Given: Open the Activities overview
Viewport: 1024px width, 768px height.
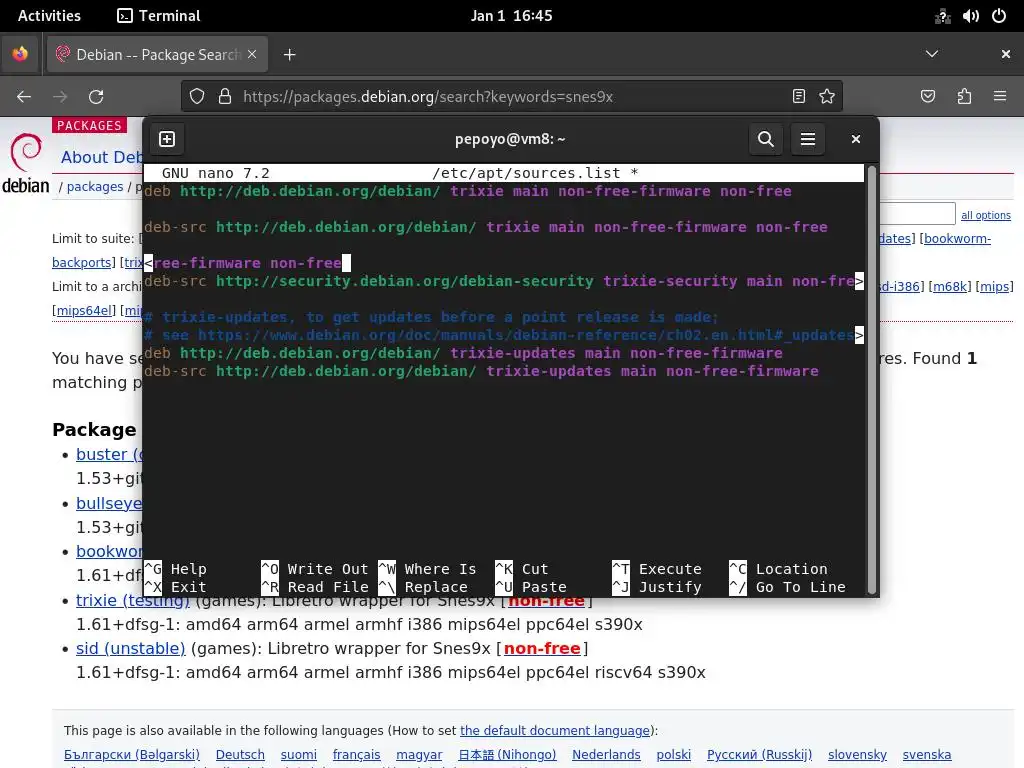Looking at the screenshot, I should pos(49,16).
